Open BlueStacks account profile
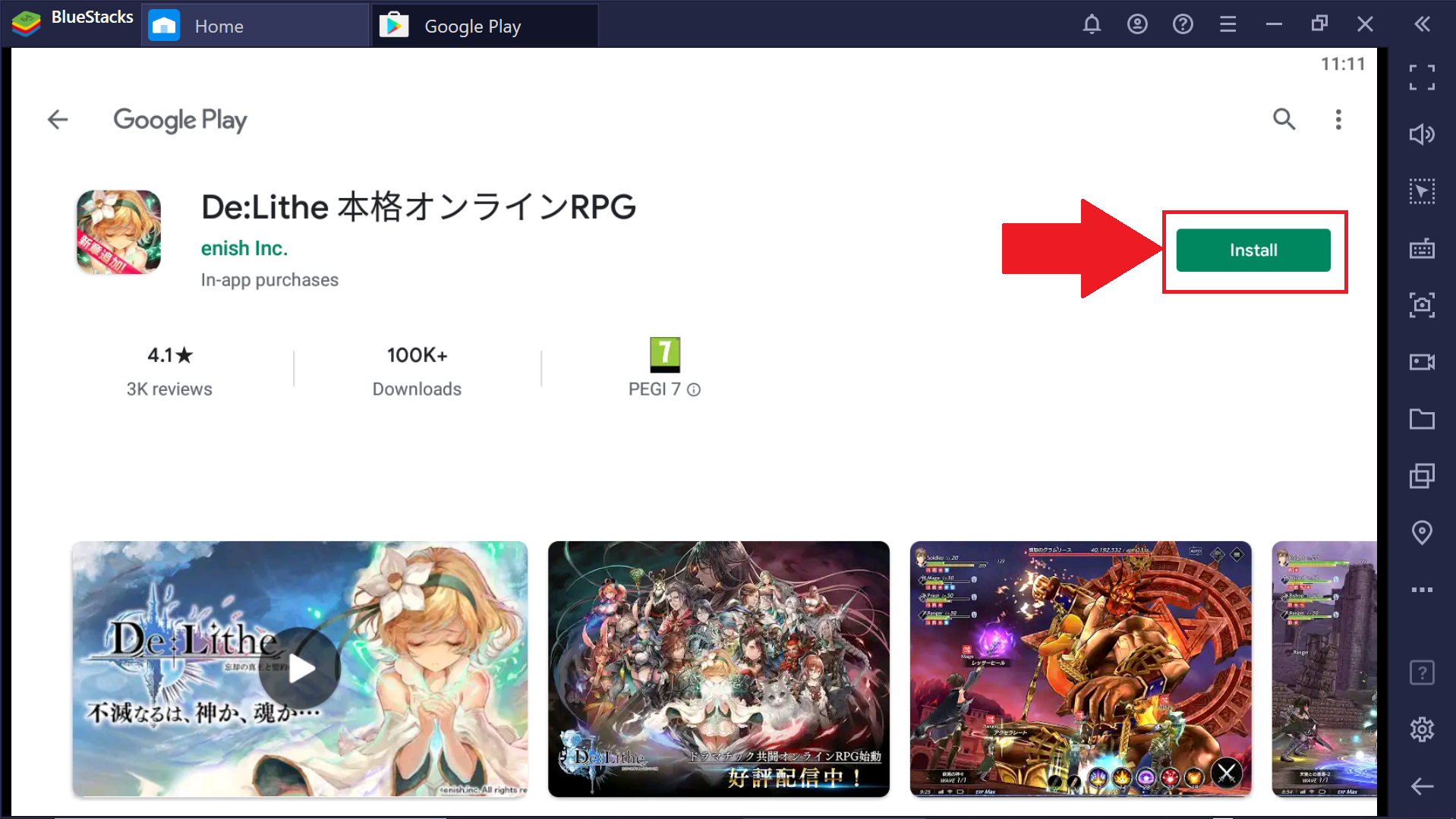The image size is (1456, 819). tap(1137, 24)
